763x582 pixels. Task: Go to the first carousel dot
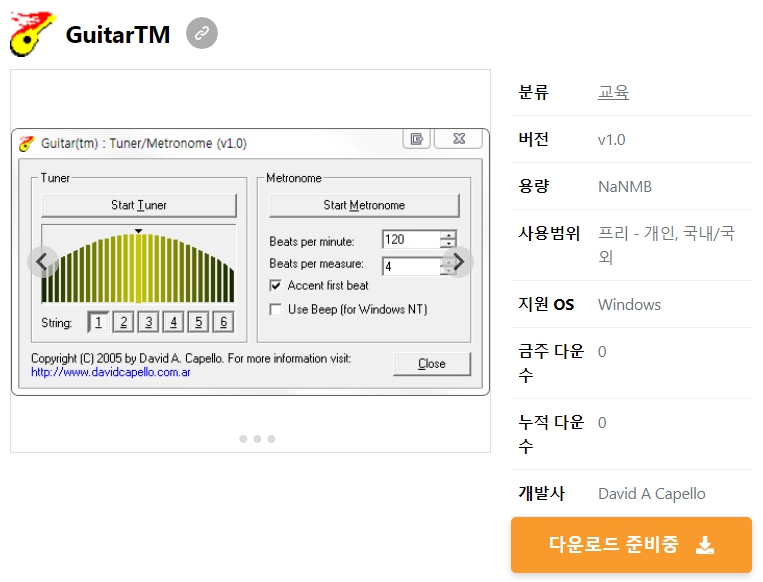[x=243, y=439]
